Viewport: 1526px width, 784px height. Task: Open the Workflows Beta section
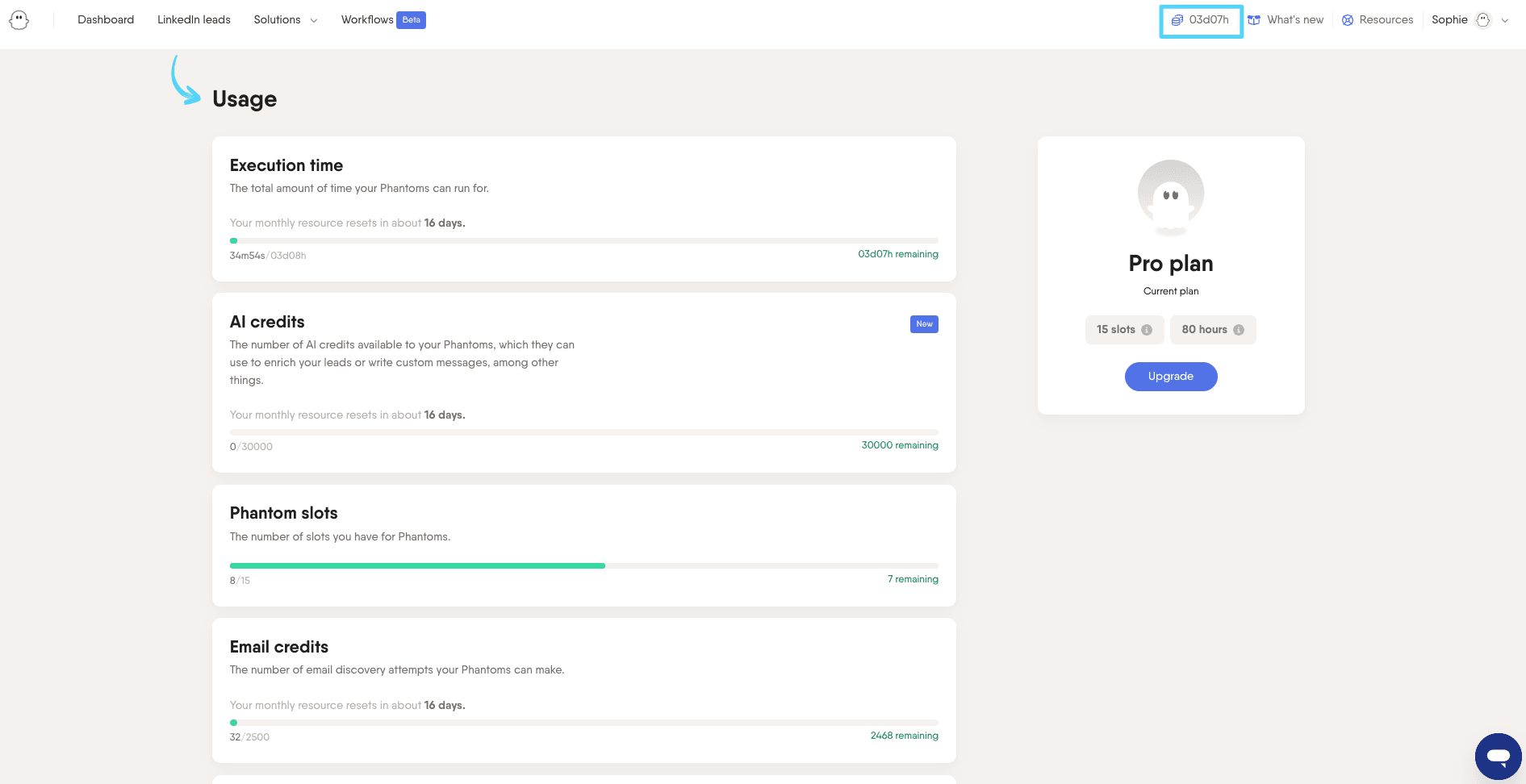(383, 20)
